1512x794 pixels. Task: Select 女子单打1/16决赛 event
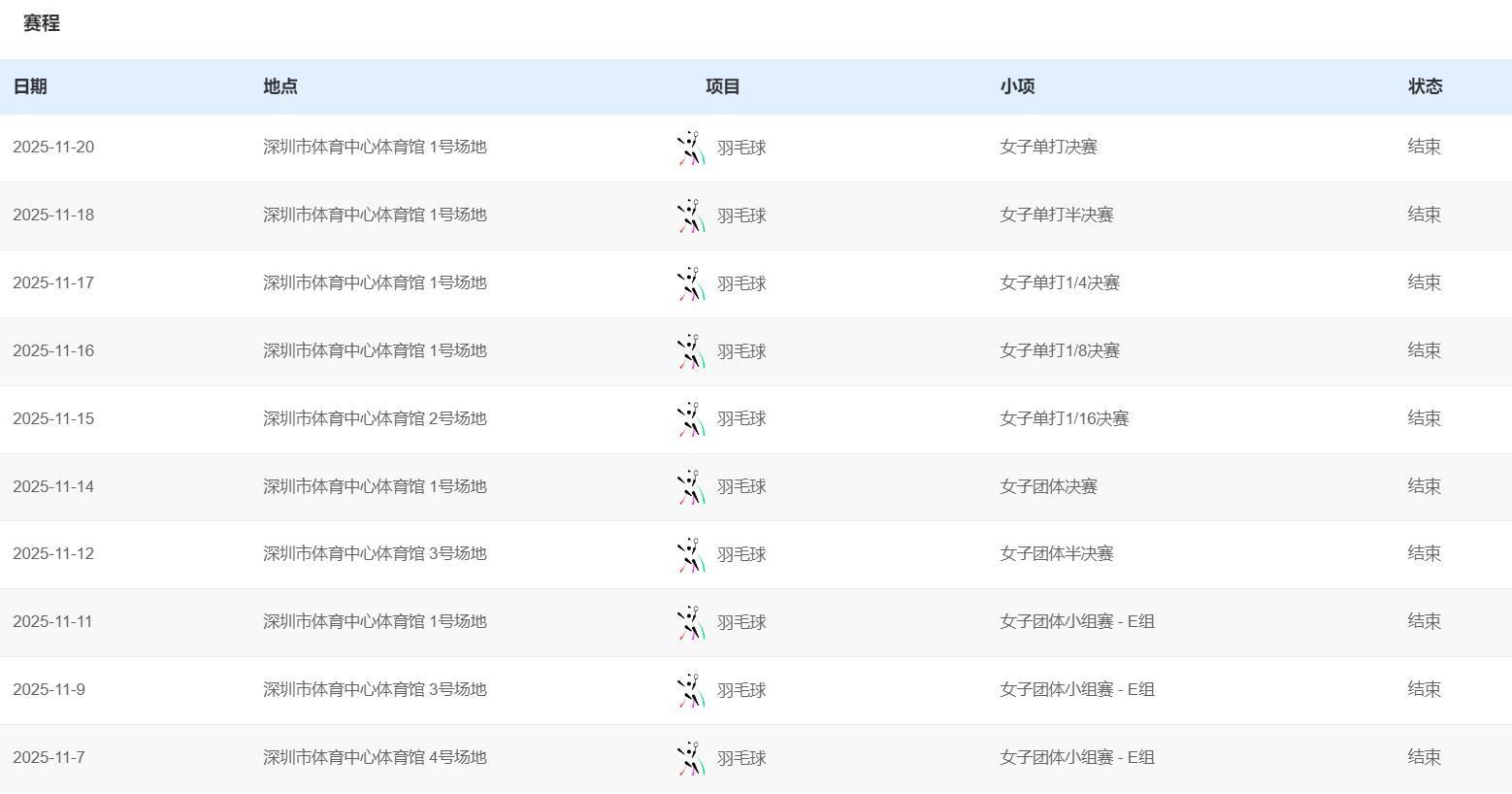pos(1064,418)
